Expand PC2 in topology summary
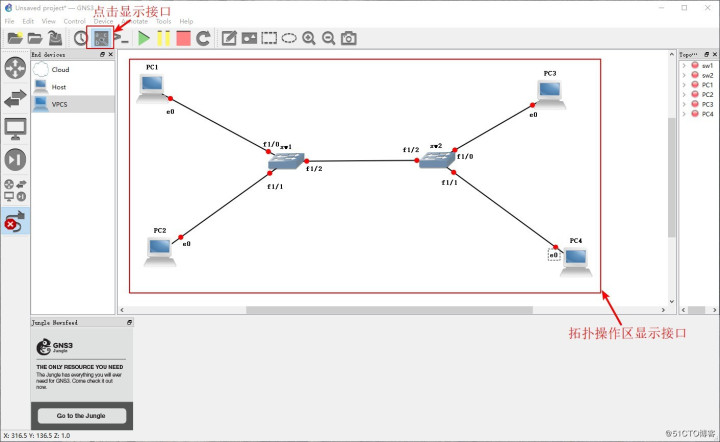The image size is (720, 442). 684,95
